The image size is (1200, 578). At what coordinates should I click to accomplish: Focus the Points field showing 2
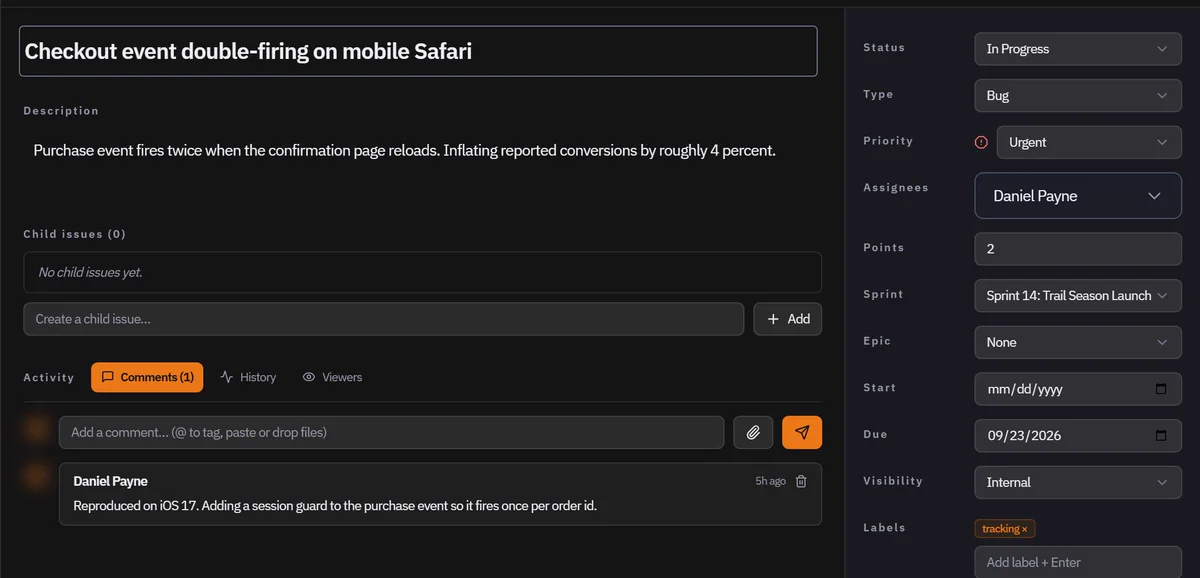pos(1078,248)
